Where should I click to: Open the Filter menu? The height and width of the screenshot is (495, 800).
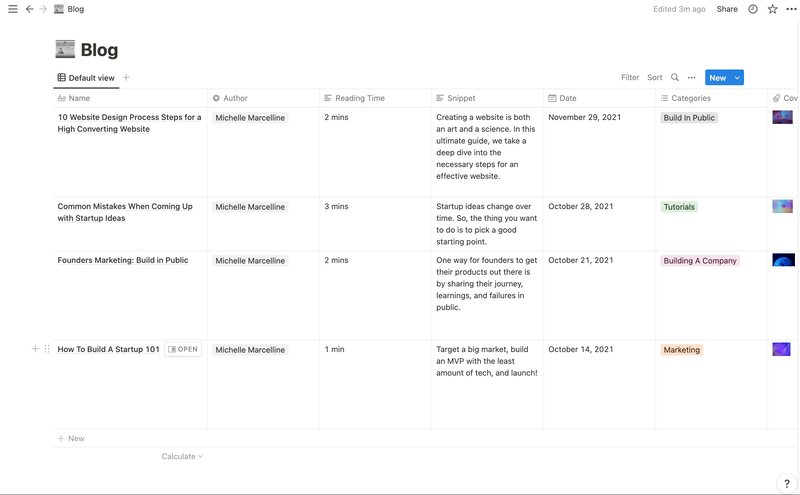pyautogui.click(x=630, y=78)
